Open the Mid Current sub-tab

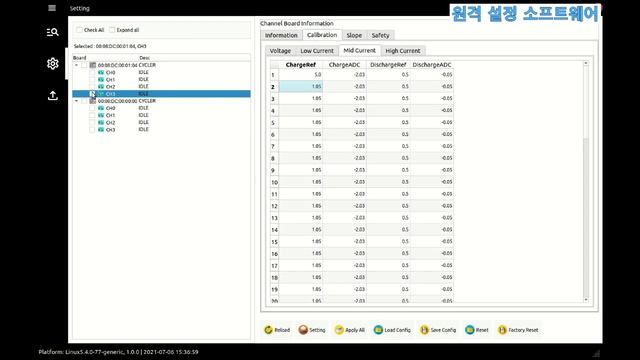click(x=360, y=51)
